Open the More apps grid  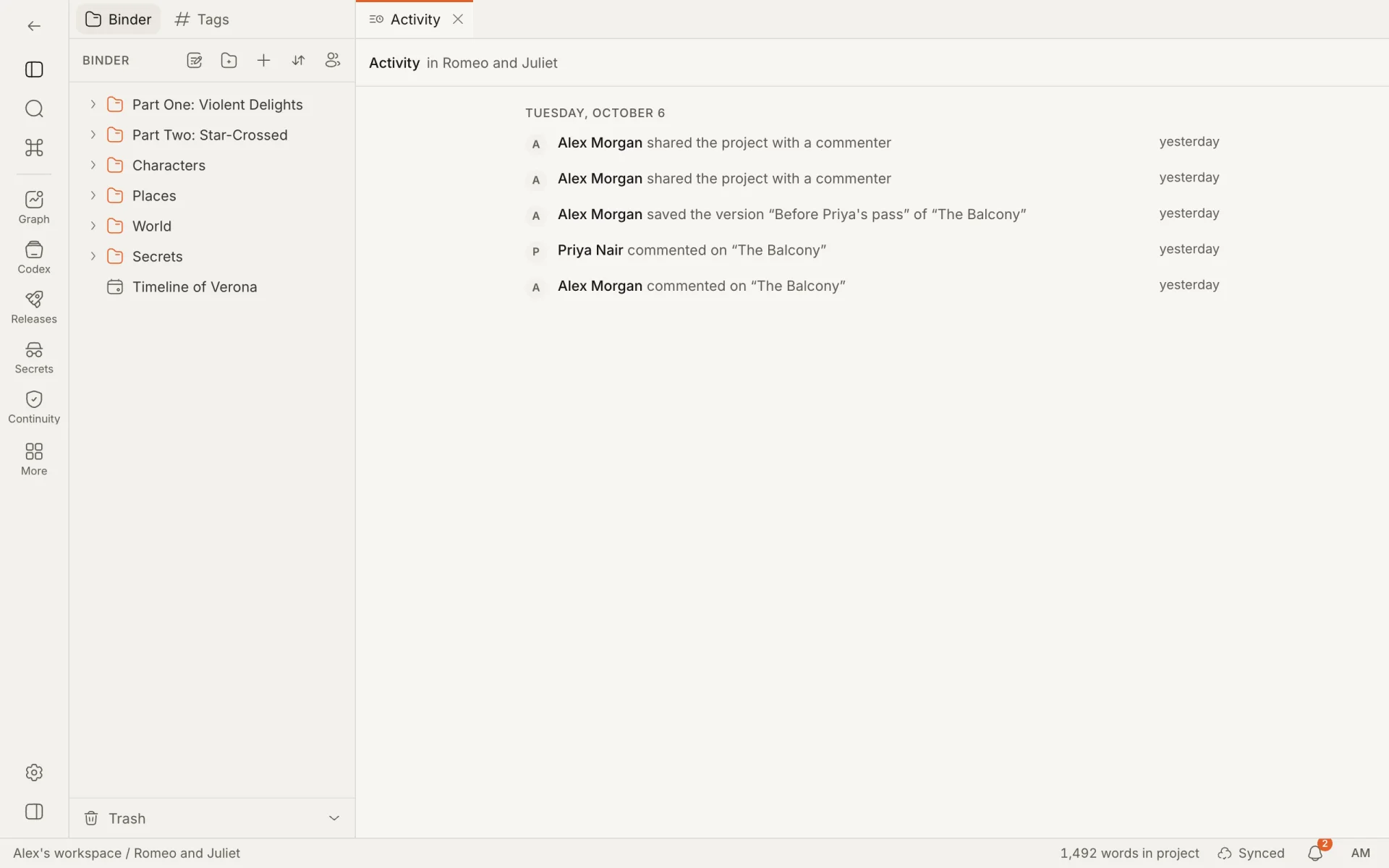(x=34, y=459)
